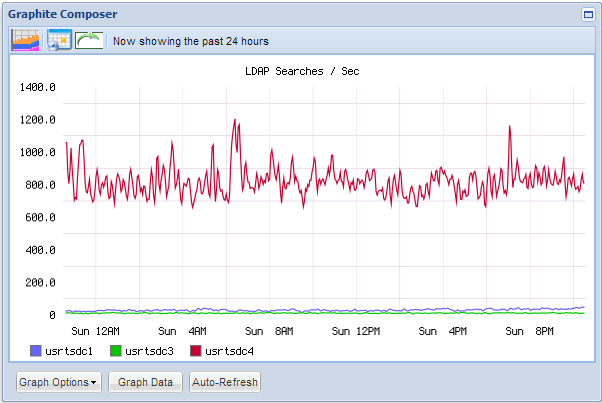The height and width of the screenshot is (403, 602).
Task: Click the stacked-graph recent data icon
Action: (25, 41)
